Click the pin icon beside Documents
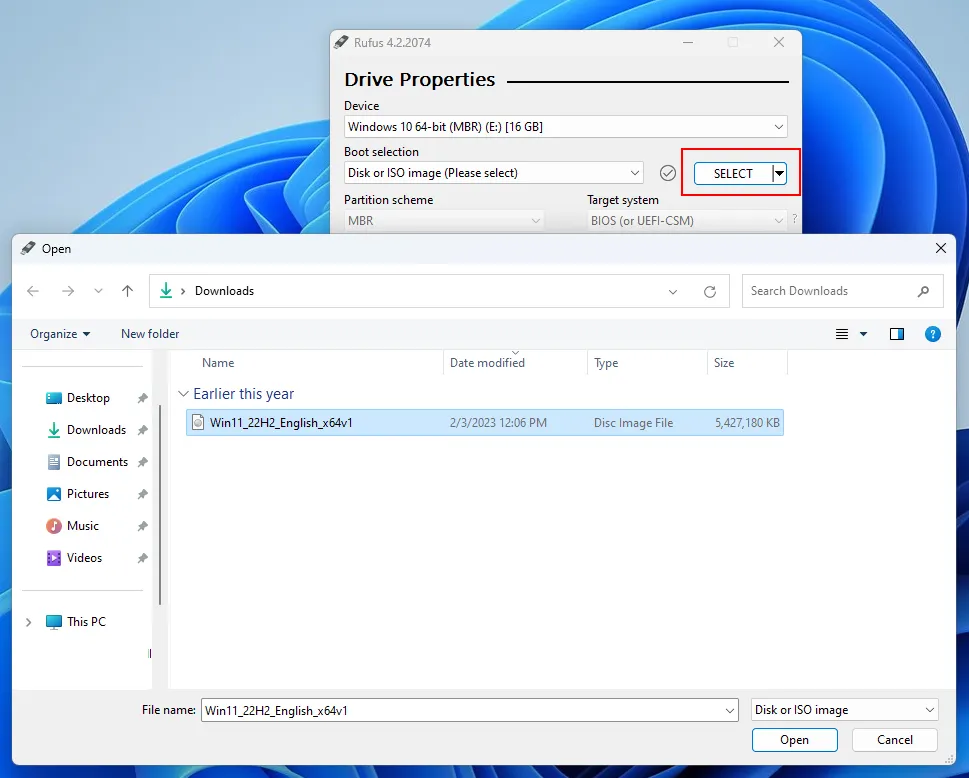 (143, 462)
